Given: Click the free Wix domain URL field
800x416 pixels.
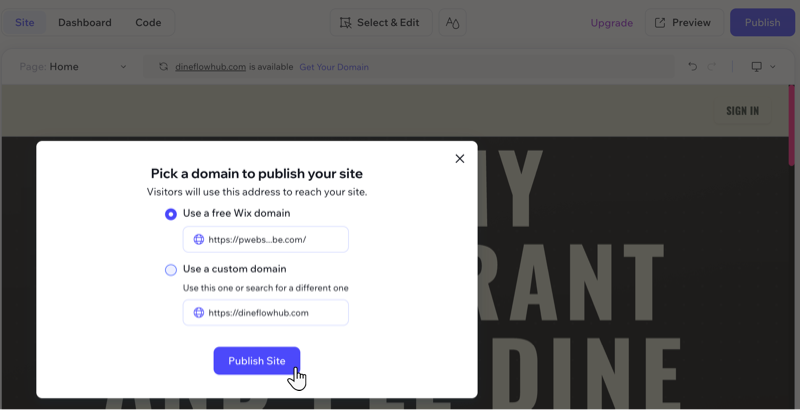Looking at the screenshot, I should click(x=266, y=239).
